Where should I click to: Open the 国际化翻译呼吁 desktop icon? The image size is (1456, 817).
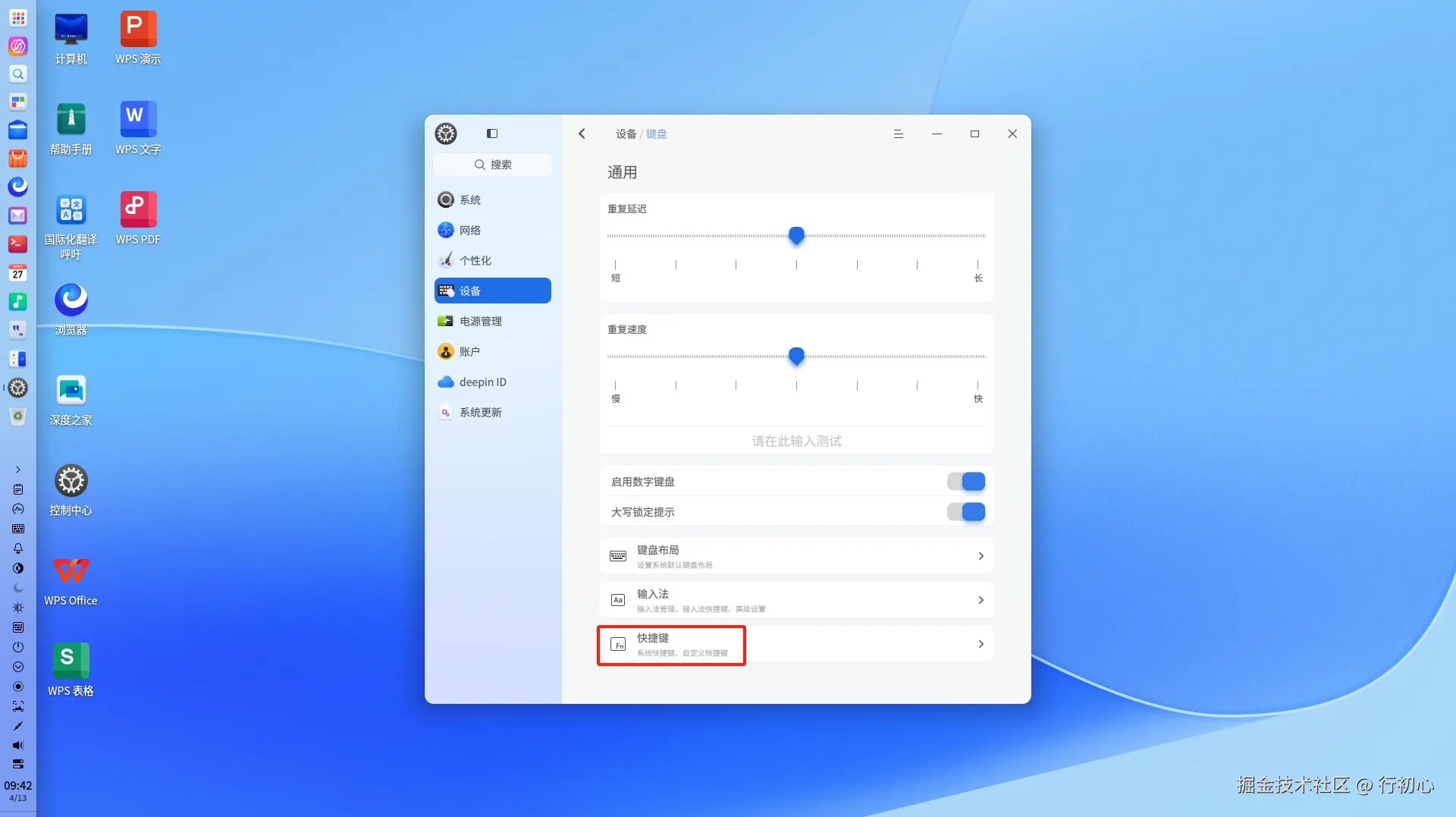tap(71, 226)
